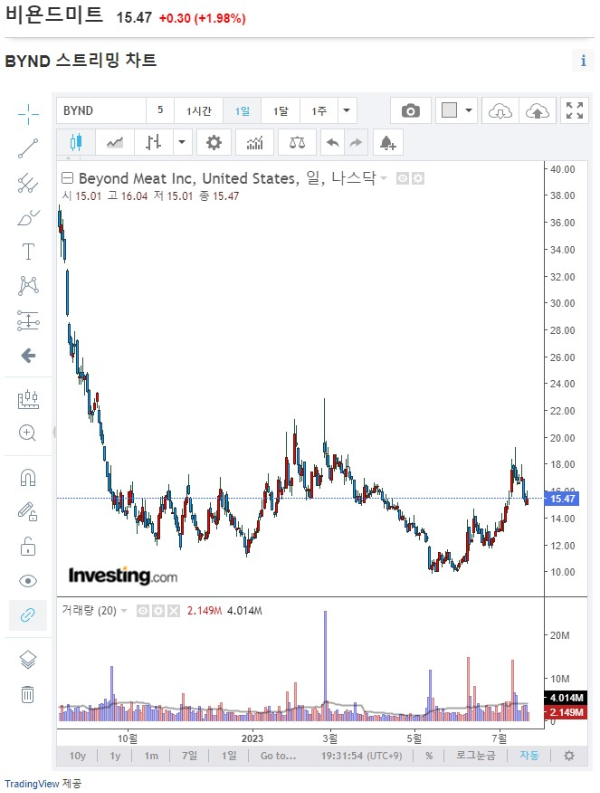The width and height of the screenshot is (600, 793).
Task: Set chart range to 7일
Action: click(x=189, y=756)
